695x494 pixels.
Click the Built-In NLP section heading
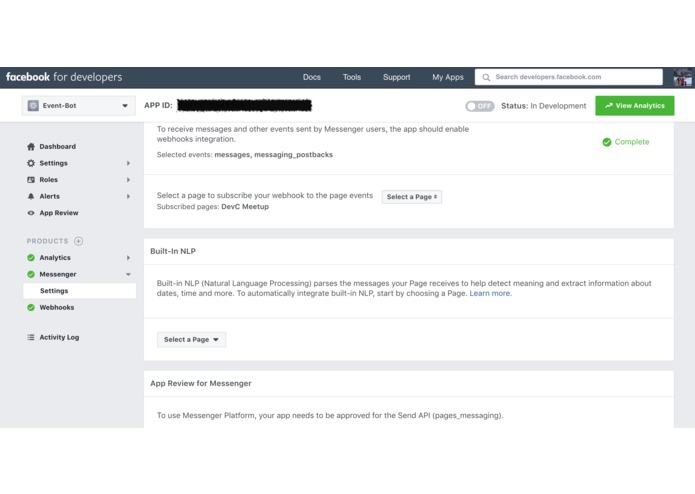tap(173, 251)
